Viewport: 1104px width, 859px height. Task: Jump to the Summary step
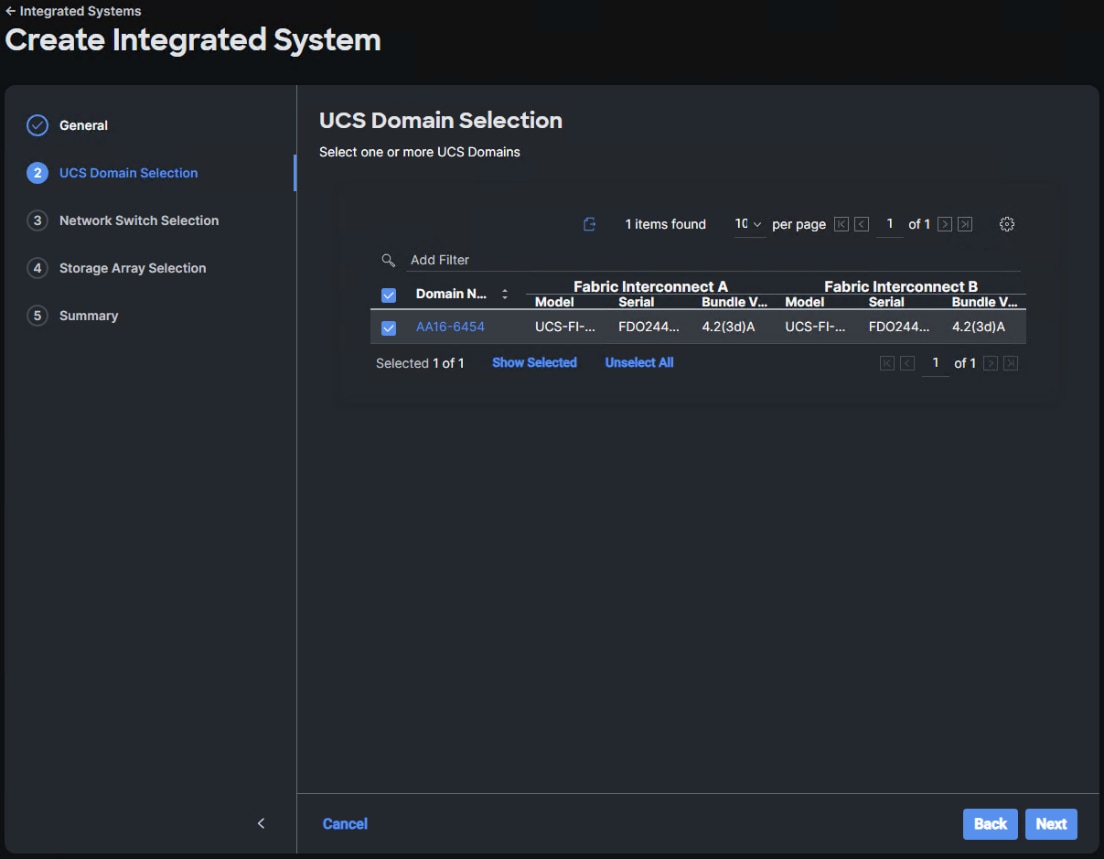[88, 316]
